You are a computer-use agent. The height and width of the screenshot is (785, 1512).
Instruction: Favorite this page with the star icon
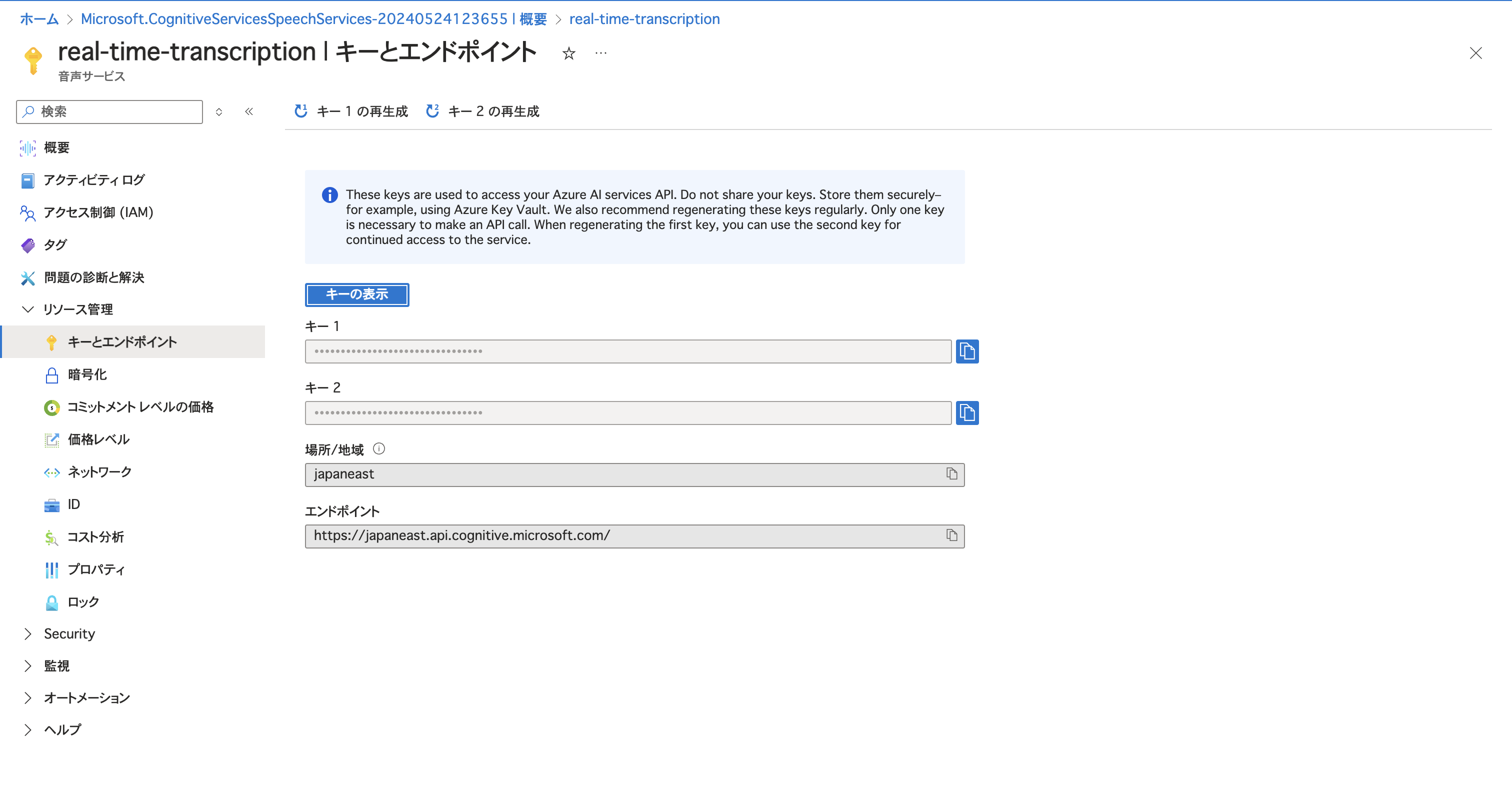[x=568, y=53]
